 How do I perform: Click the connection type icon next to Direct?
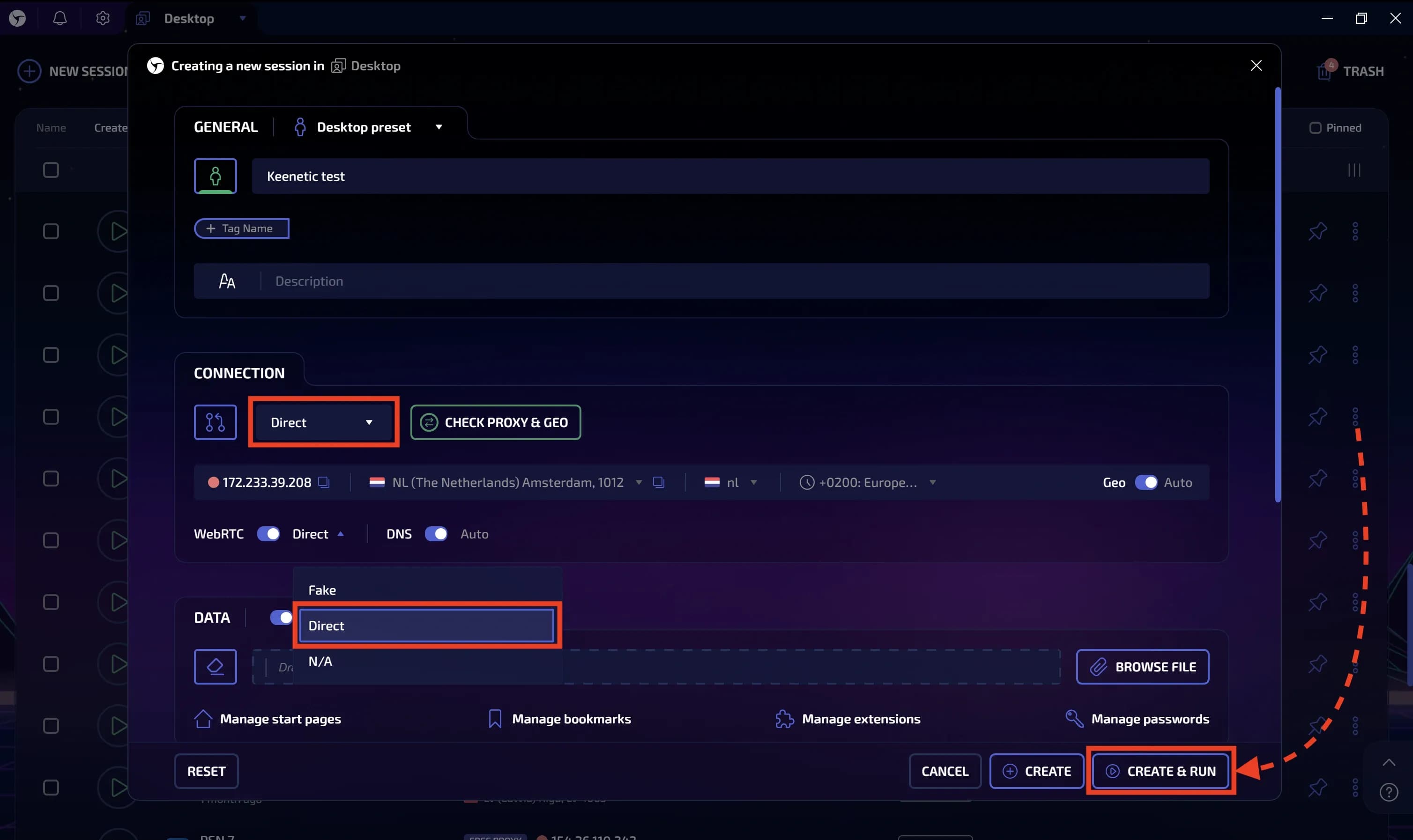[215, 422]
